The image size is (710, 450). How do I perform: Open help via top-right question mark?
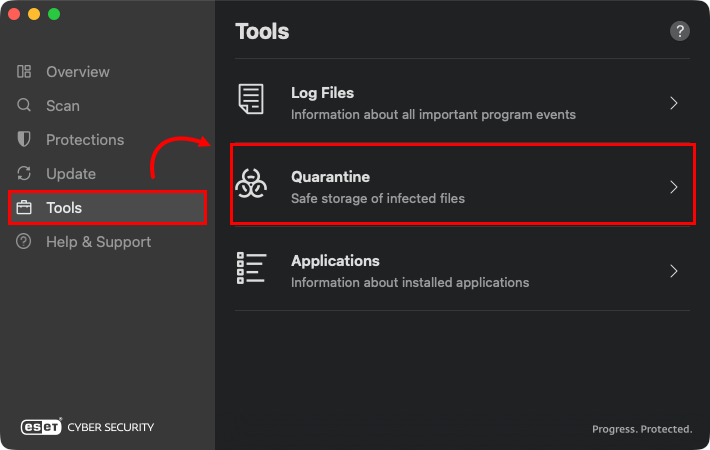click(x=680, y=31)
